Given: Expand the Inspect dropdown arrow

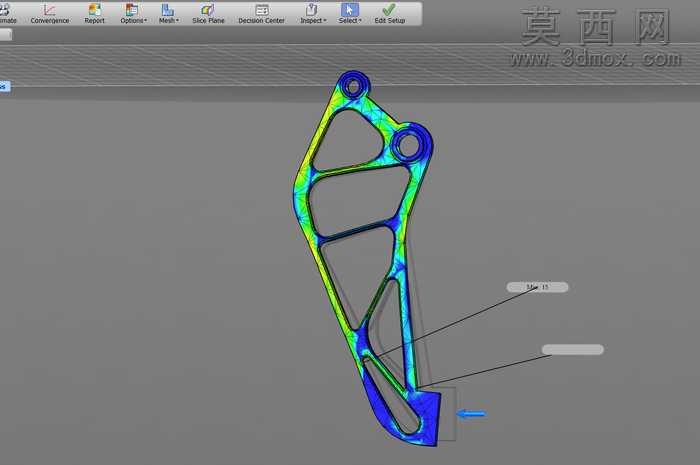Looking at the screenshot, I should pyautogui.click(x=325, y=21).
